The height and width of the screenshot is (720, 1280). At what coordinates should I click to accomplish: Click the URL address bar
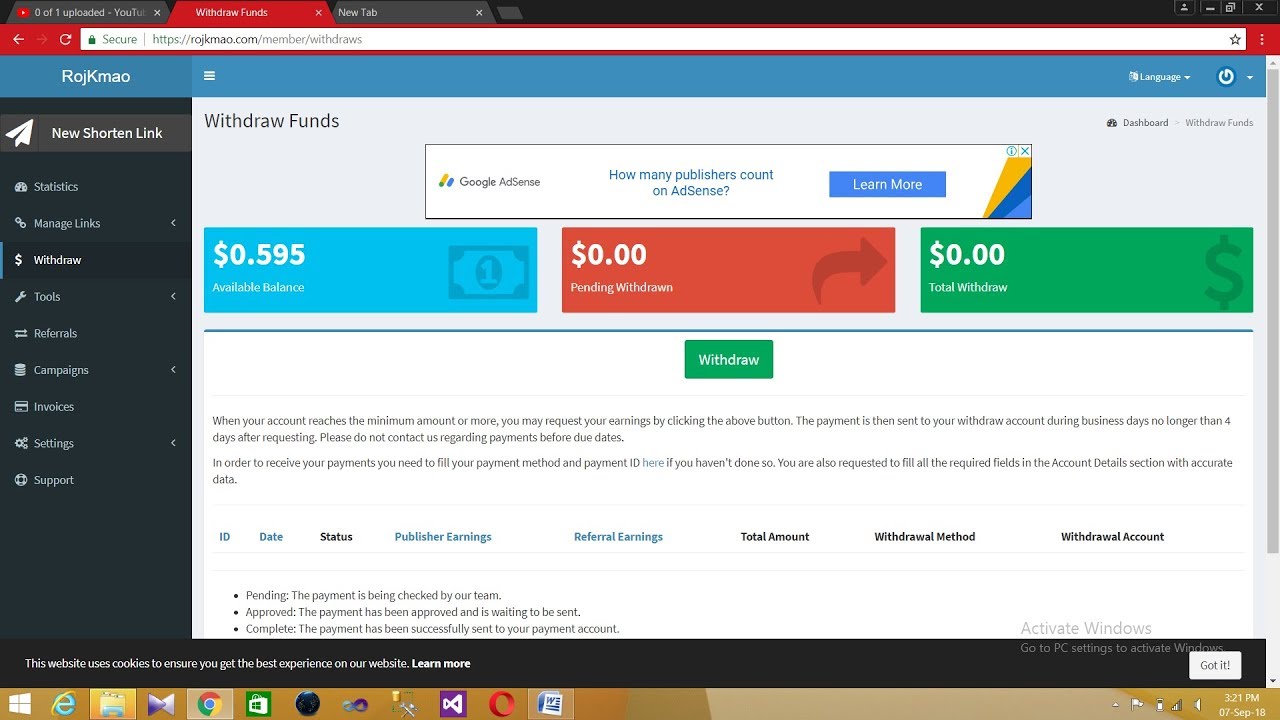(650, 39)
